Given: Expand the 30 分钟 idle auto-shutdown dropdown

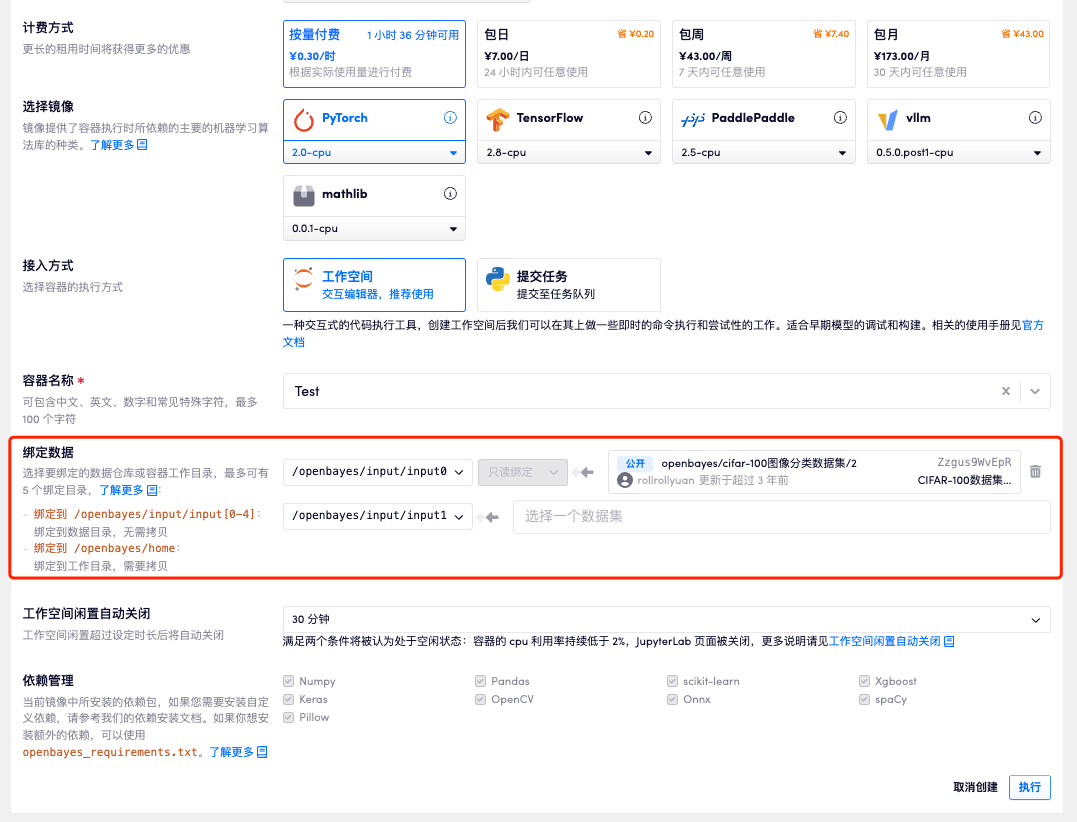Looking at the screenshot, I should pyautogui.click(x=666, y=620).
